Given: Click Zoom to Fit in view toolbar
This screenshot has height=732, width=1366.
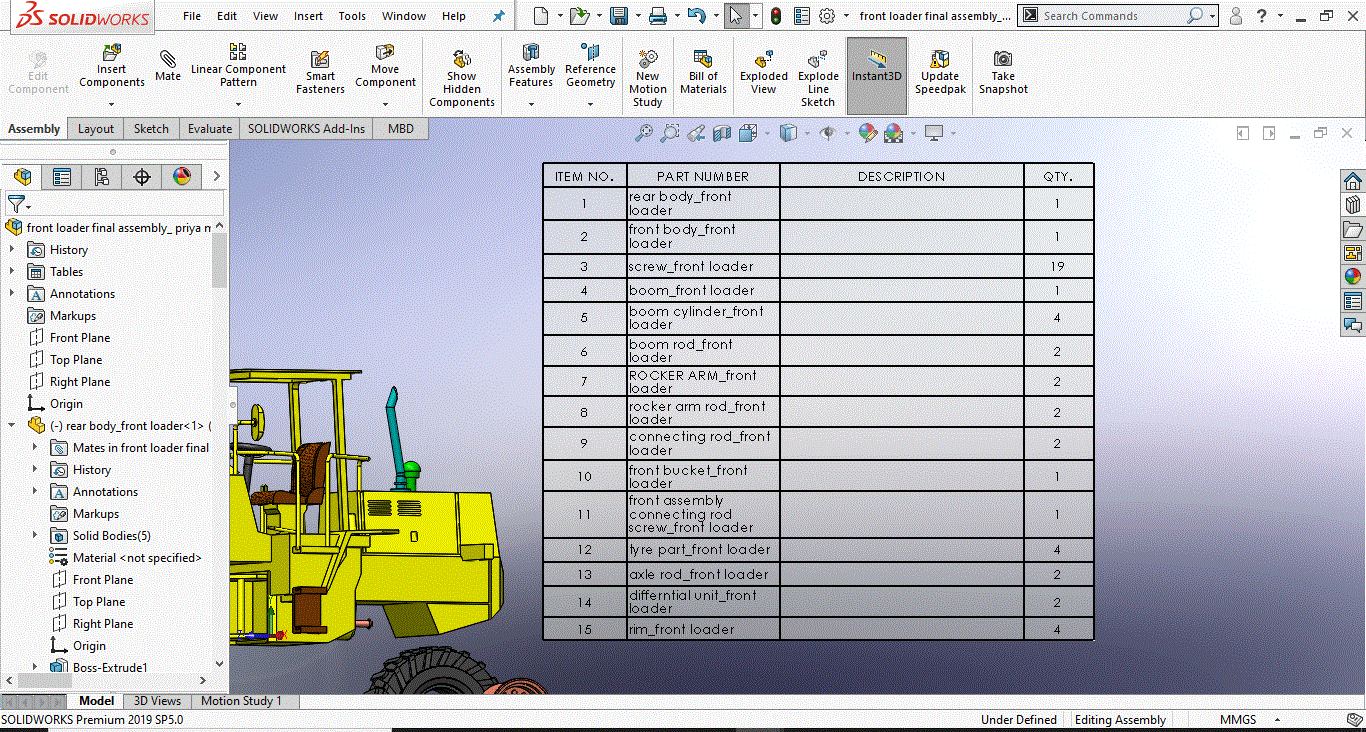Looking at the screenshot, I should pyautogui.click(x=644, y=133).
